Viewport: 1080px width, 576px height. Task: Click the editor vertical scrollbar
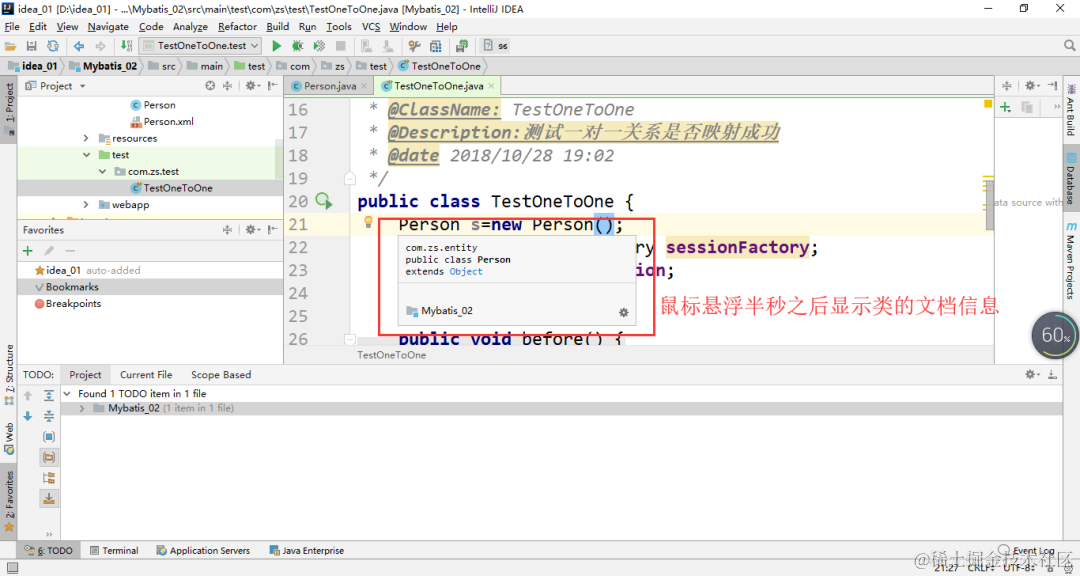[x=989, y=205]
